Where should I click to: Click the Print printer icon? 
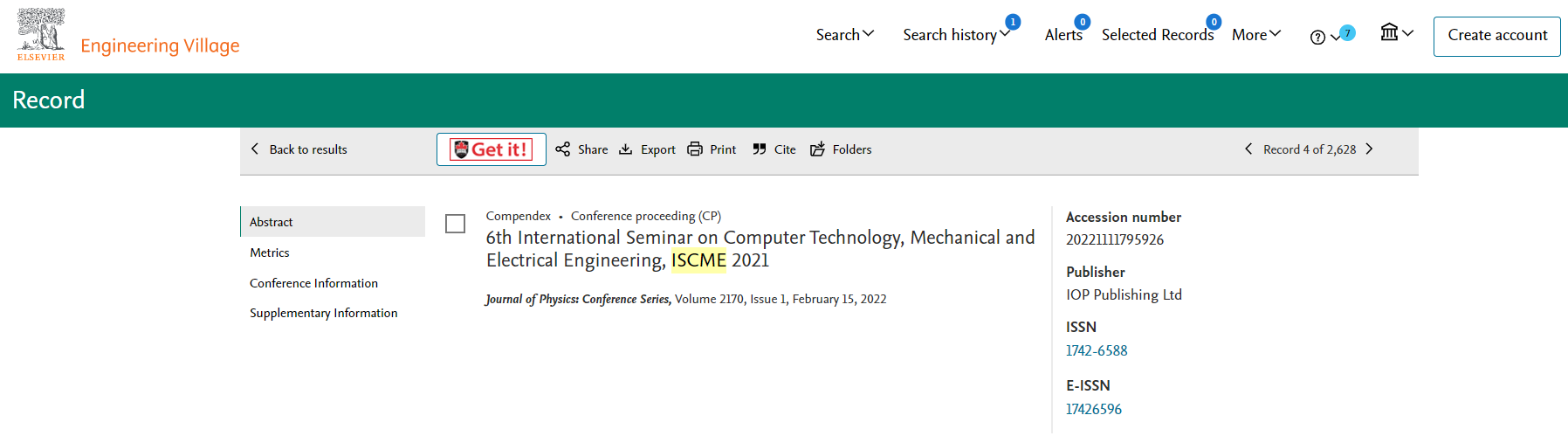(695, 149)
